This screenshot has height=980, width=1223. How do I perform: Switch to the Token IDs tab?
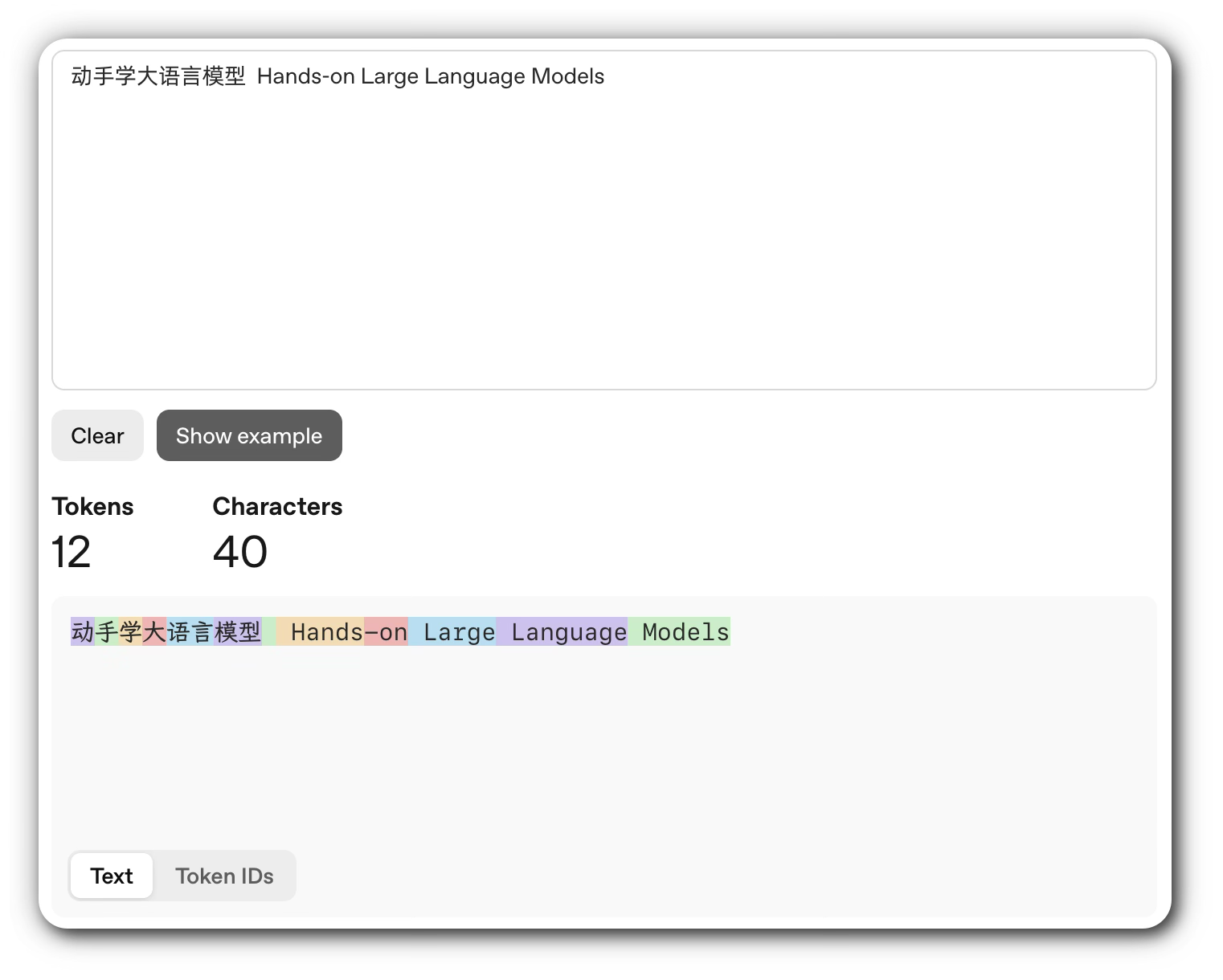(x=224, y=876)
